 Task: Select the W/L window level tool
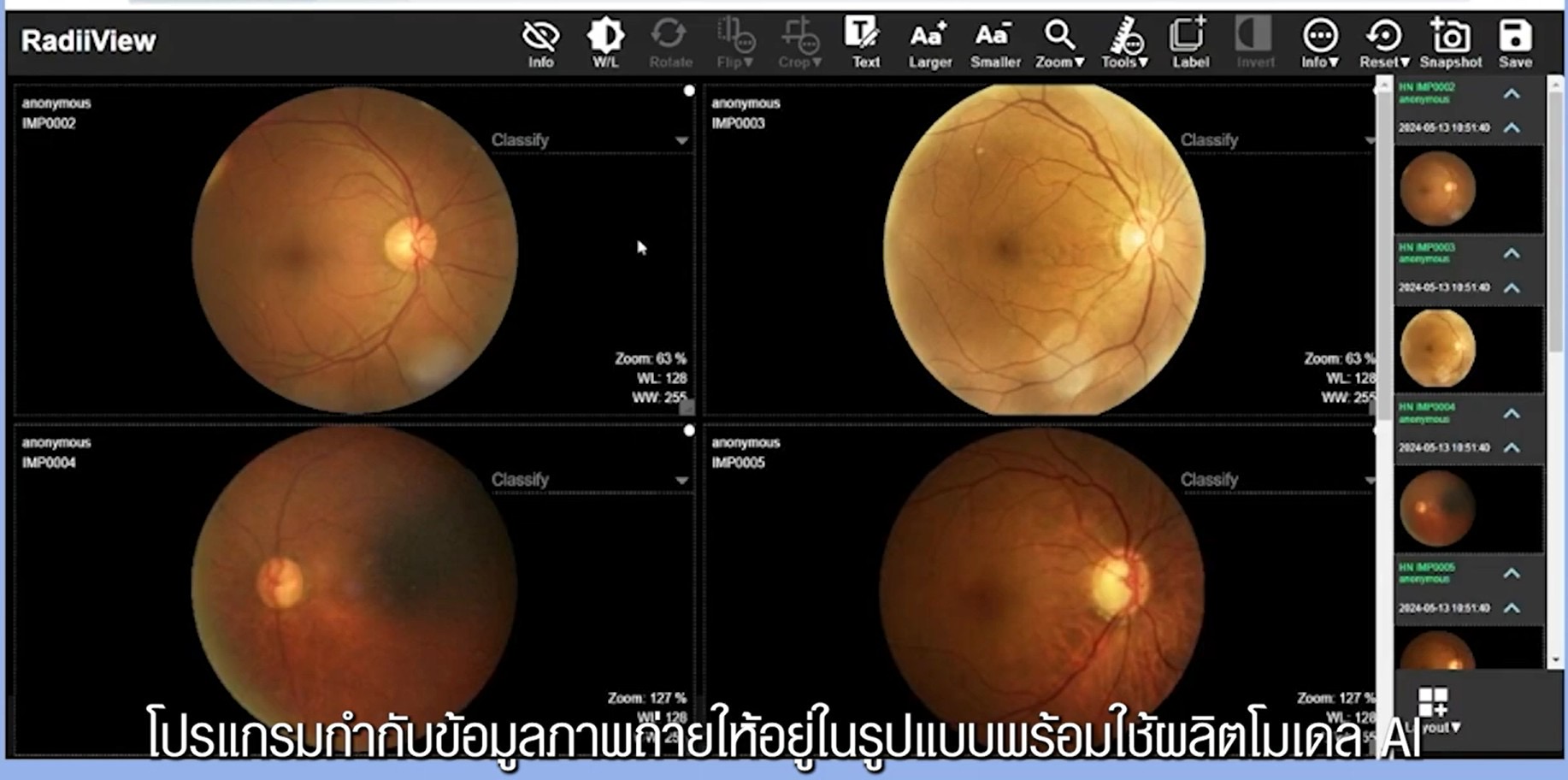605,43
